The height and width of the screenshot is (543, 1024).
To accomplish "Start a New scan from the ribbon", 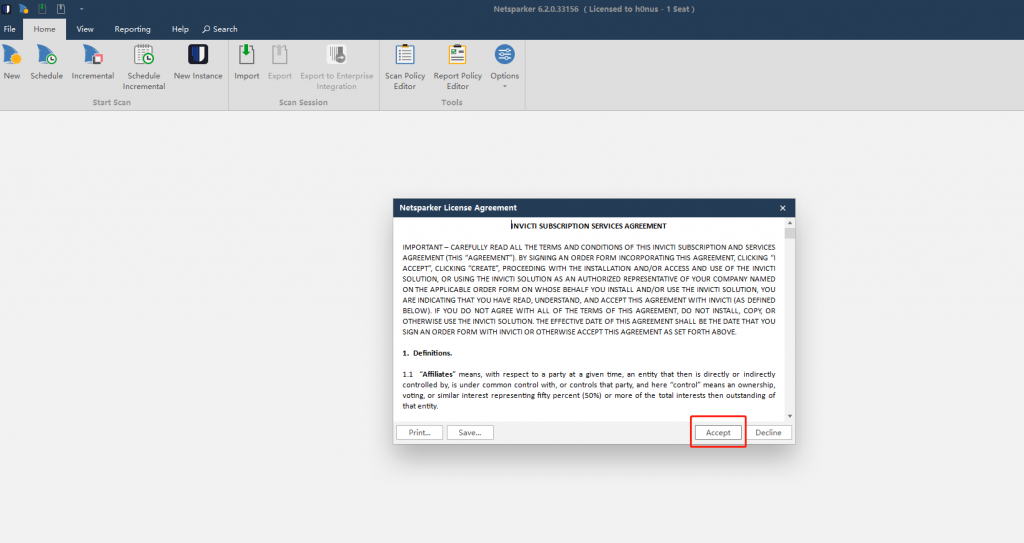I will pyautogui.click(x=12, y=63).
